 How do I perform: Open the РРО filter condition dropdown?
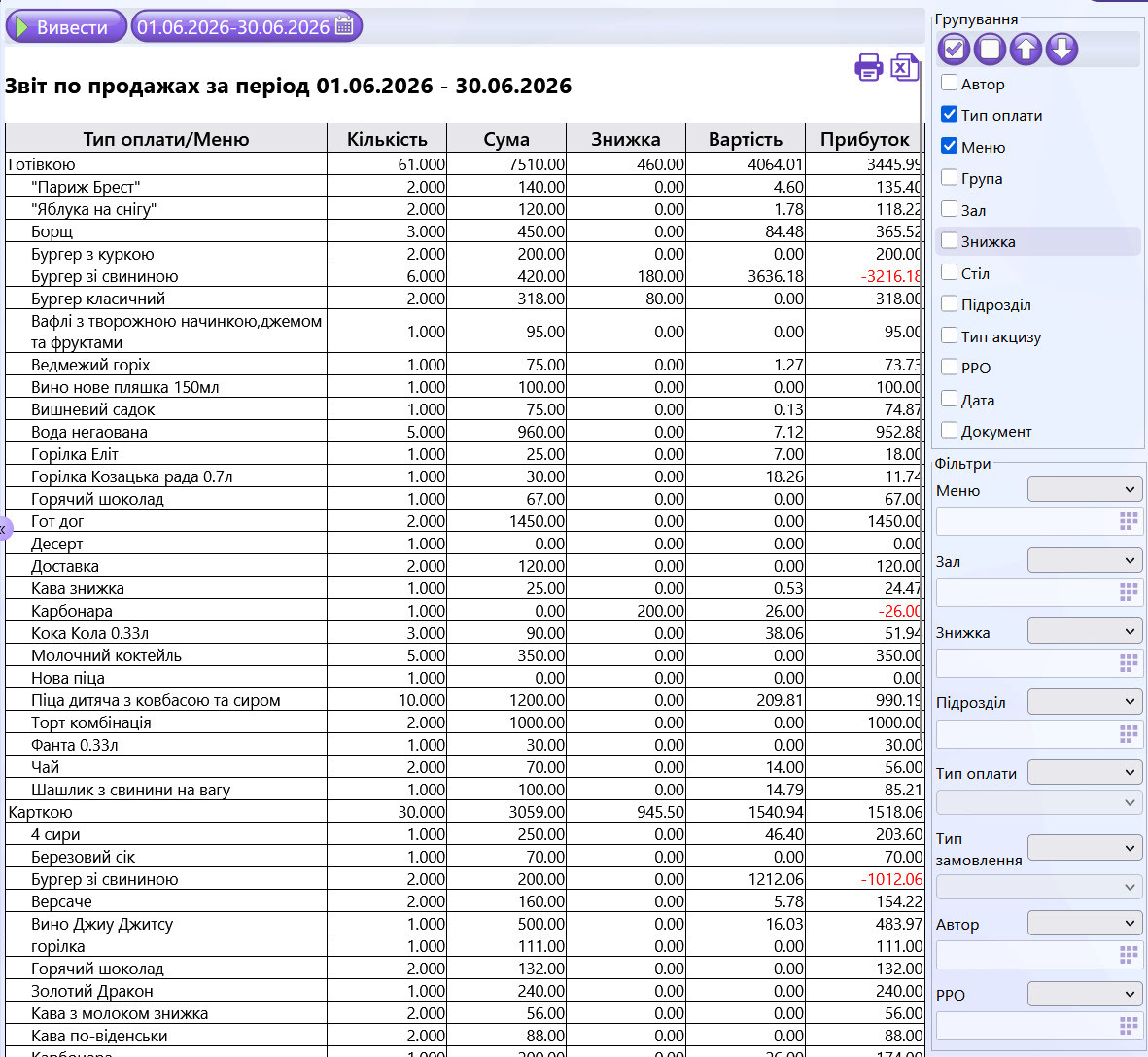click(x=1084, y=994)
